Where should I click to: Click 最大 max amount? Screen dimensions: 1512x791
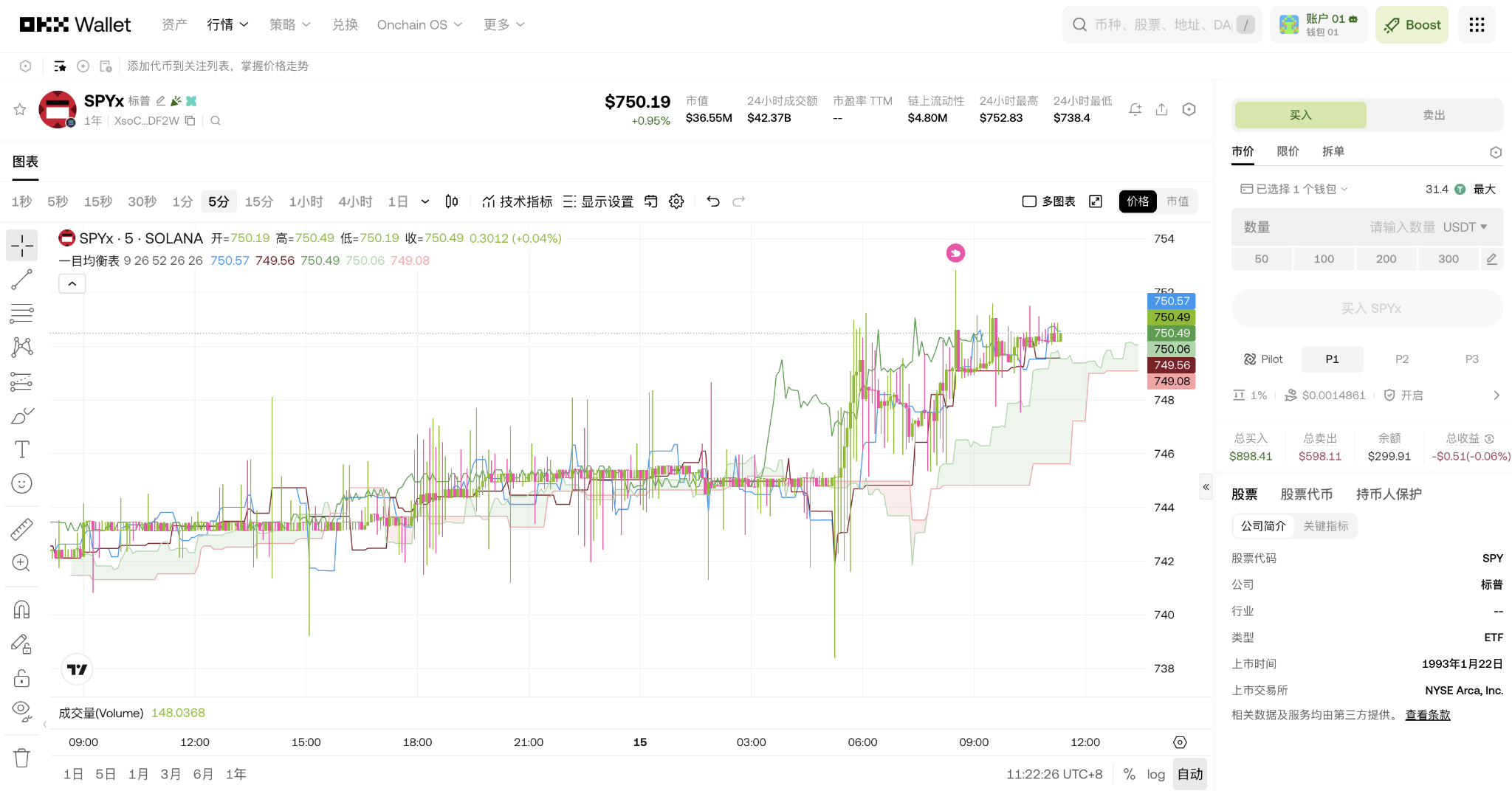click(x=1484, y=189)
